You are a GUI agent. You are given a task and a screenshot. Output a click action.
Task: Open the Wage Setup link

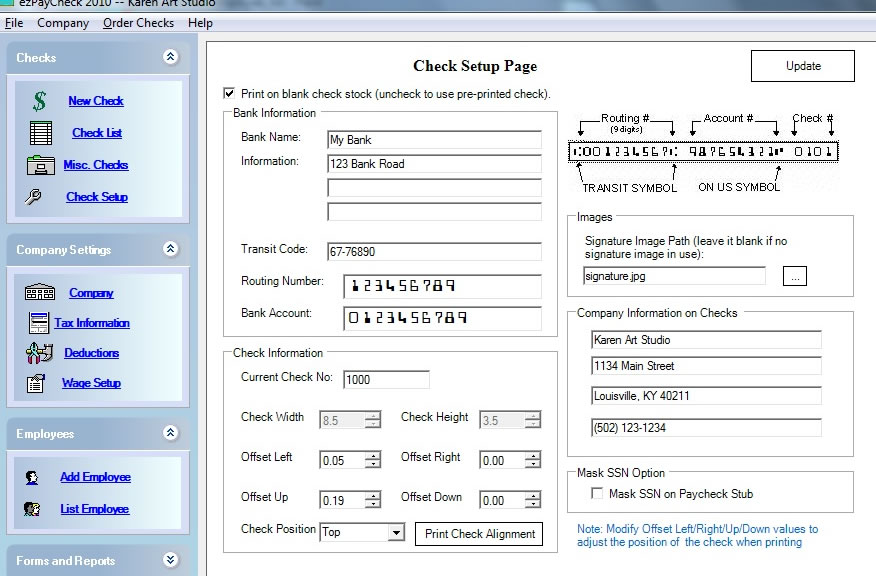point(92,383)
